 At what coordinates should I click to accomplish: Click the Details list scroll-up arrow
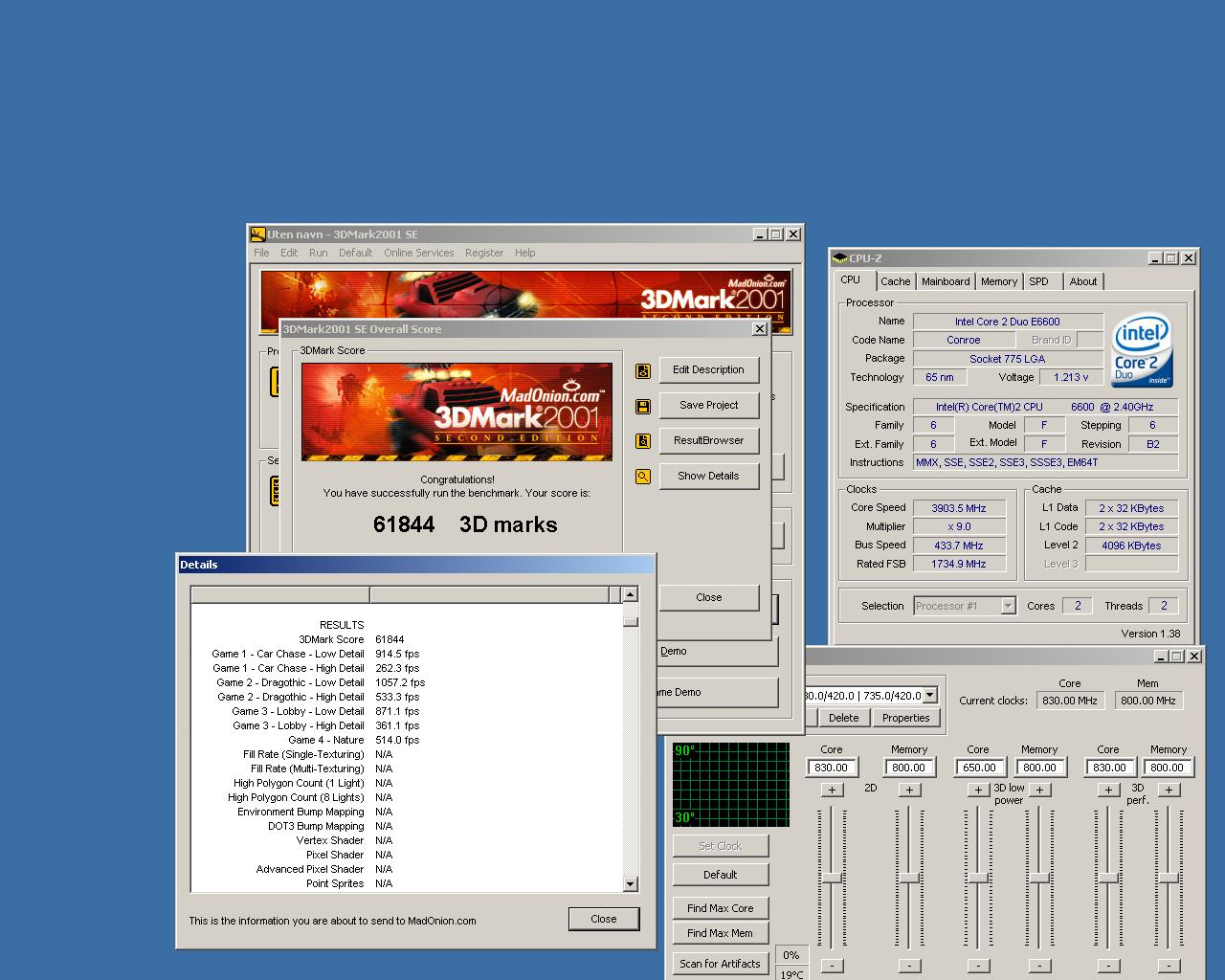coord(630,594)
